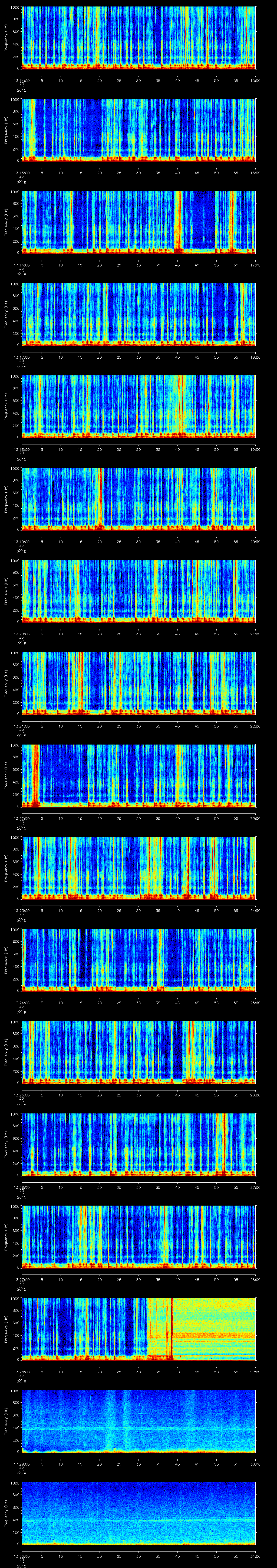Pick the 30:00 end time label
277x1568 pixels.
click(x=255, y=1464)
